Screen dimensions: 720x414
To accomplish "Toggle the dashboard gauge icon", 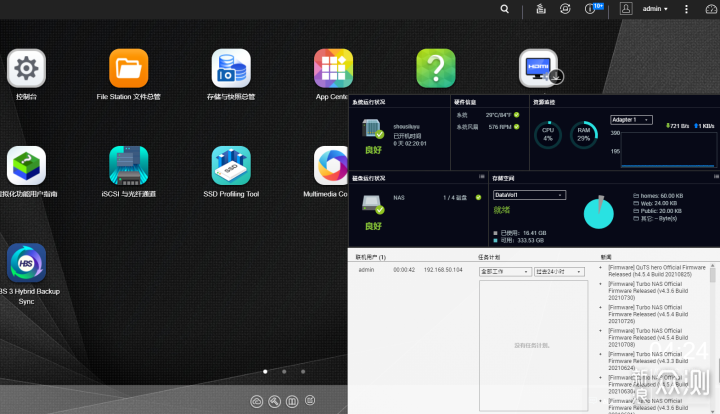I will (711, 9).
